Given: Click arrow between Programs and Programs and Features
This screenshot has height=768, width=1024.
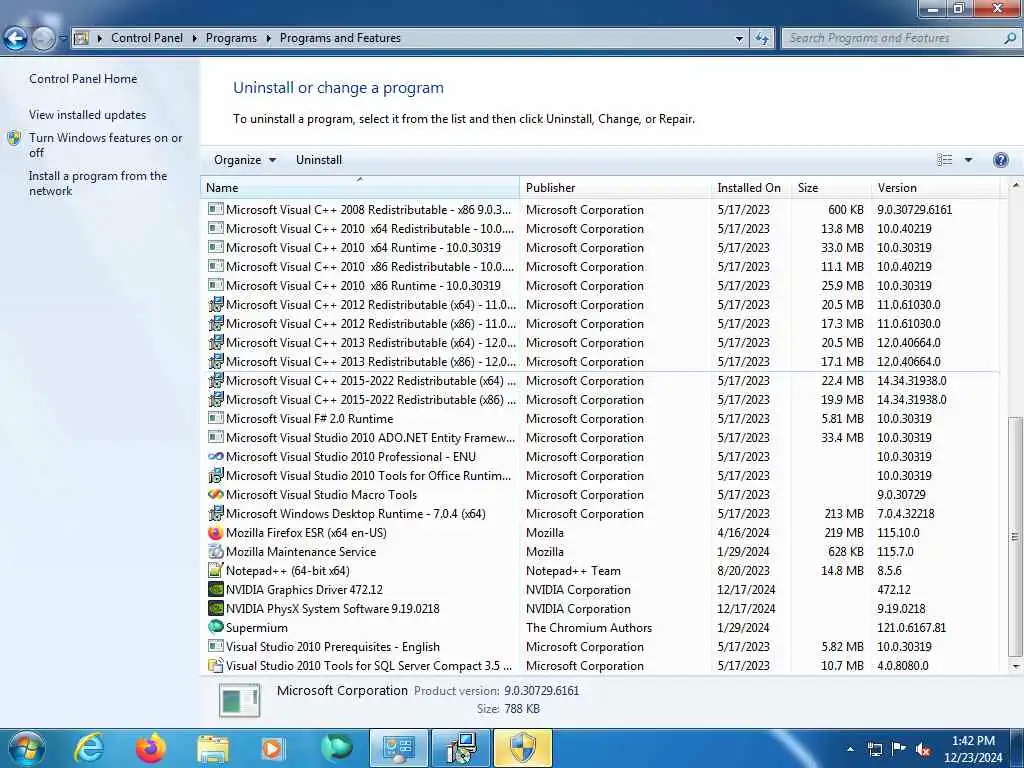Looking at the screenshot, I should (268, 39).
